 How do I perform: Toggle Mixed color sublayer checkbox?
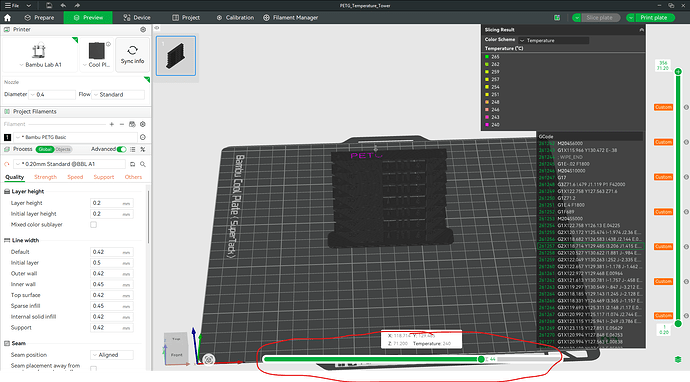[x=93, y=224]
